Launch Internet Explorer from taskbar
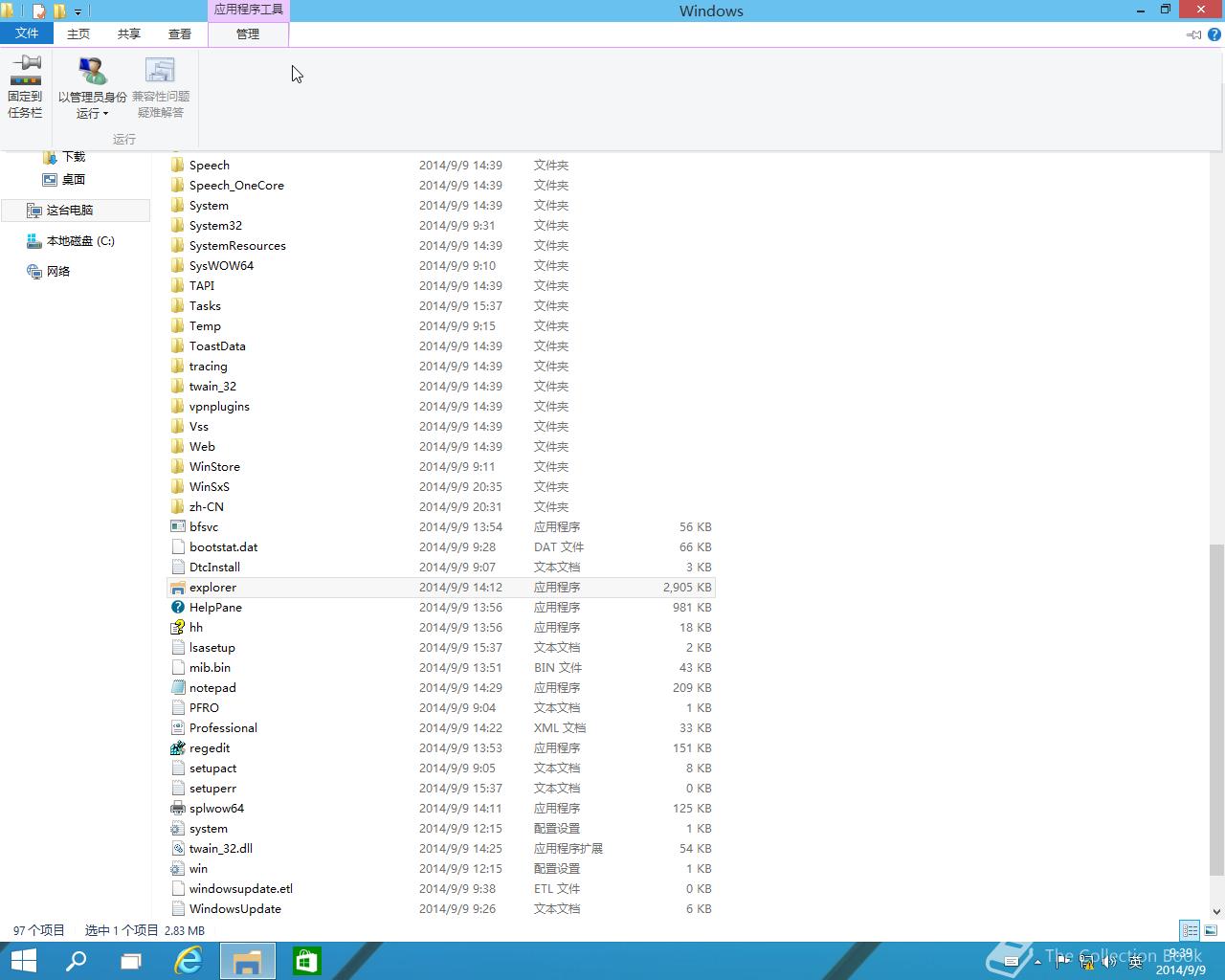Screen dimensions: 1225x980 coord(189,961)
